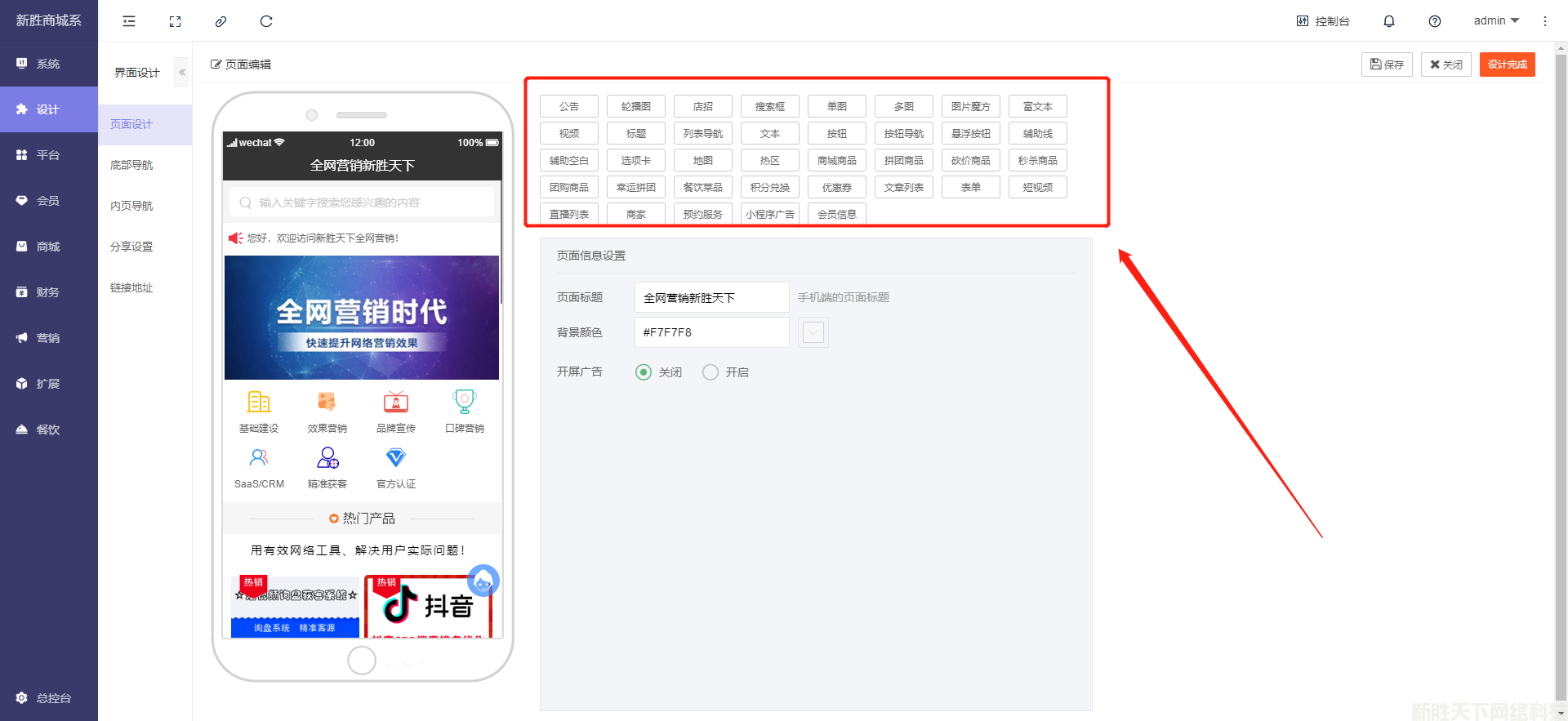Open 底部导航 in the design submenu
The height and width of the screenshot is (721, 1568).
coord(131,165)
